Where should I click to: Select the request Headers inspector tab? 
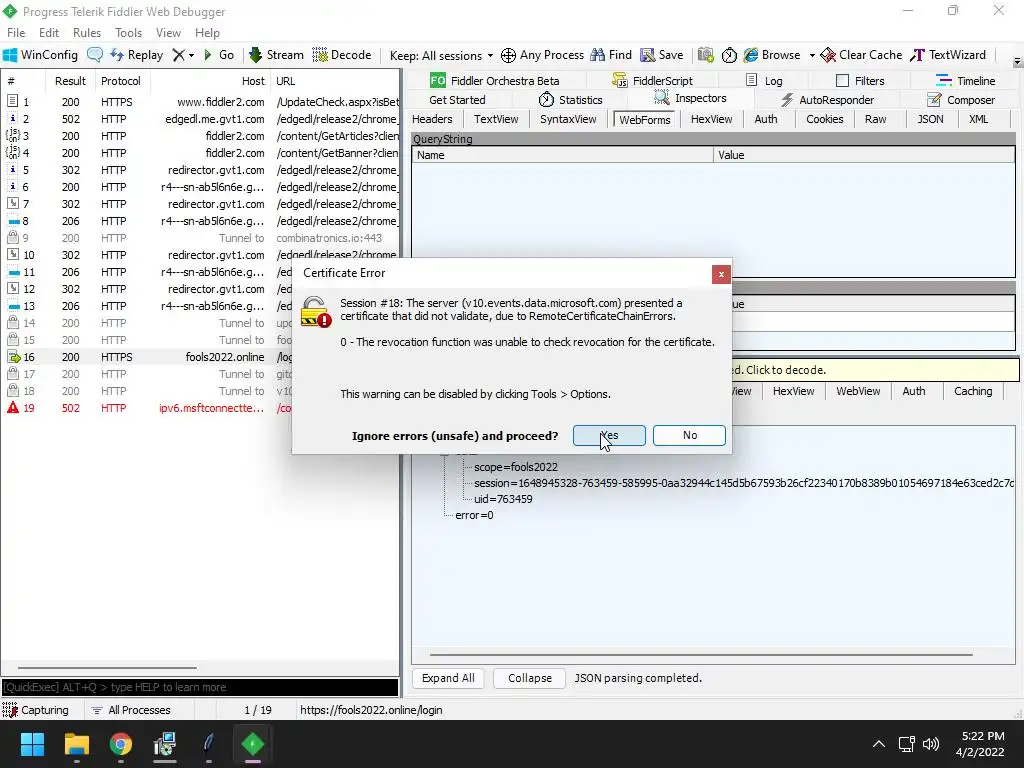(432, 120)
